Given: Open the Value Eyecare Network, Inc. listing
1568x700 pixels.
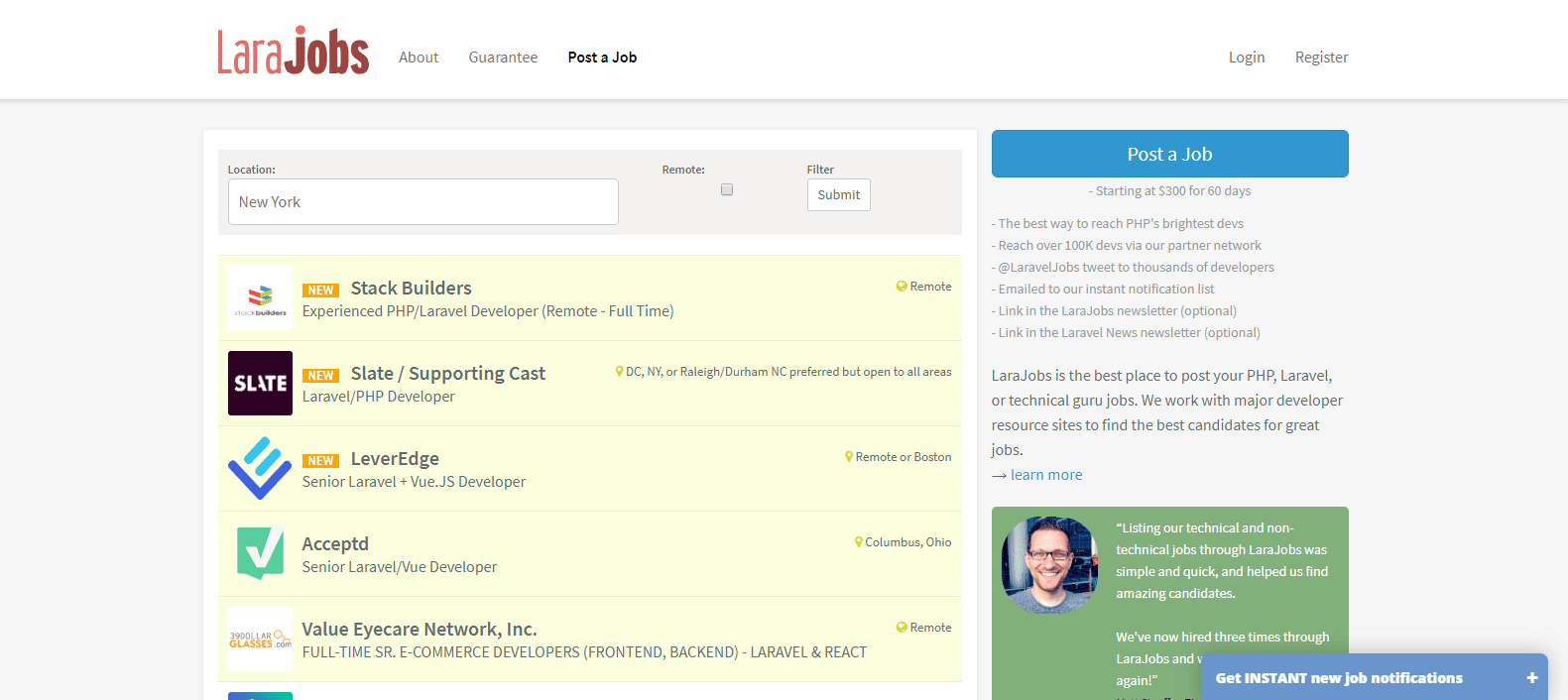Looking at the screenshot, I should coord(420,630).
